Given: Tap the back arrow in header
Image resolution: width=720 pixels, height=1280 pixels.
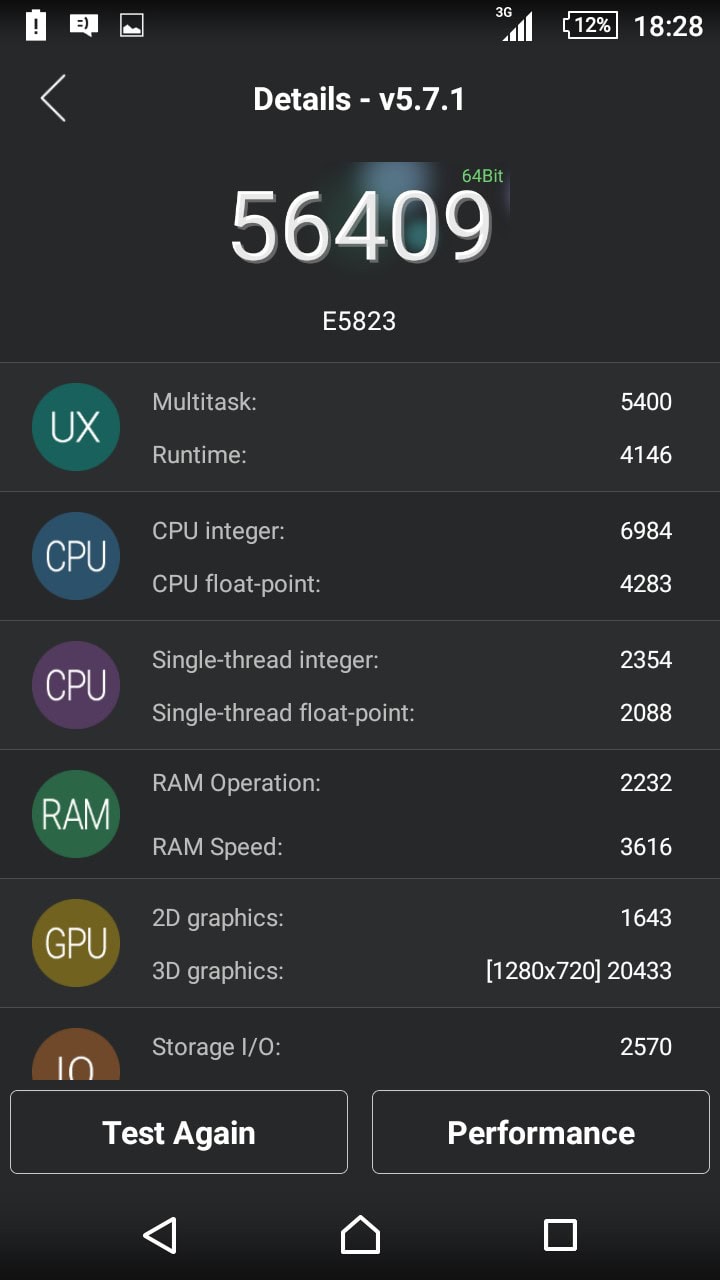Looking at the screenshot, I should 53,98.
